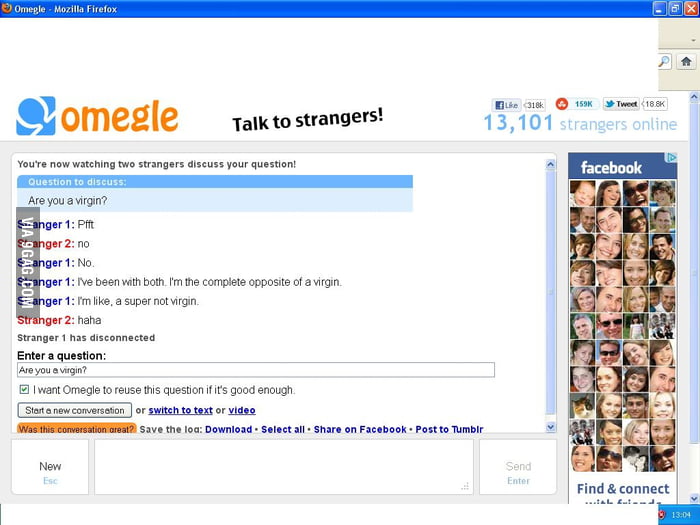Click the Facebook ad faces thumbnail
This screenshot has width=700, height=525.
coord(622,326)
